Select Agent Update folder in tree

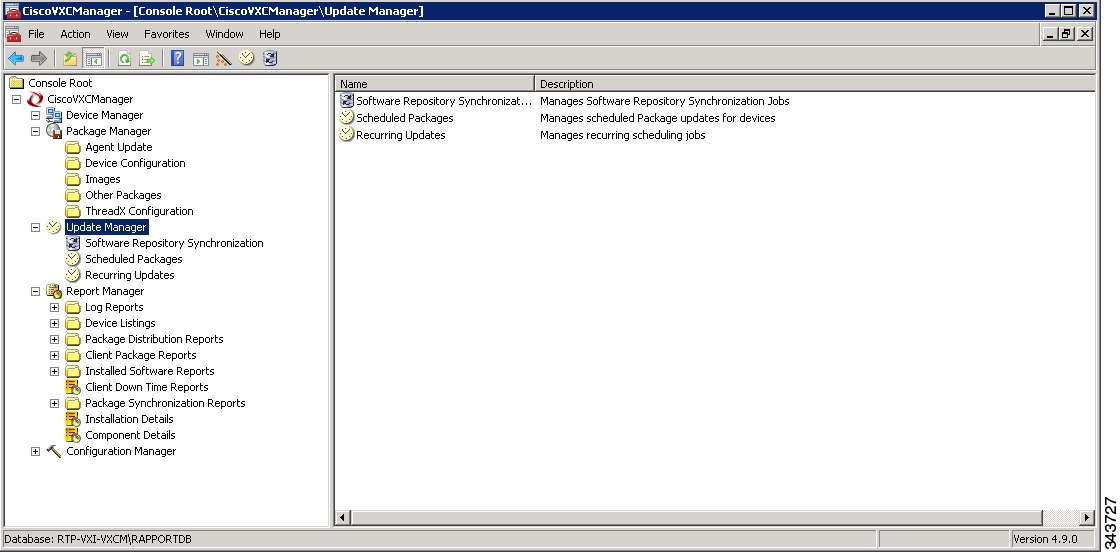point(119,147)
